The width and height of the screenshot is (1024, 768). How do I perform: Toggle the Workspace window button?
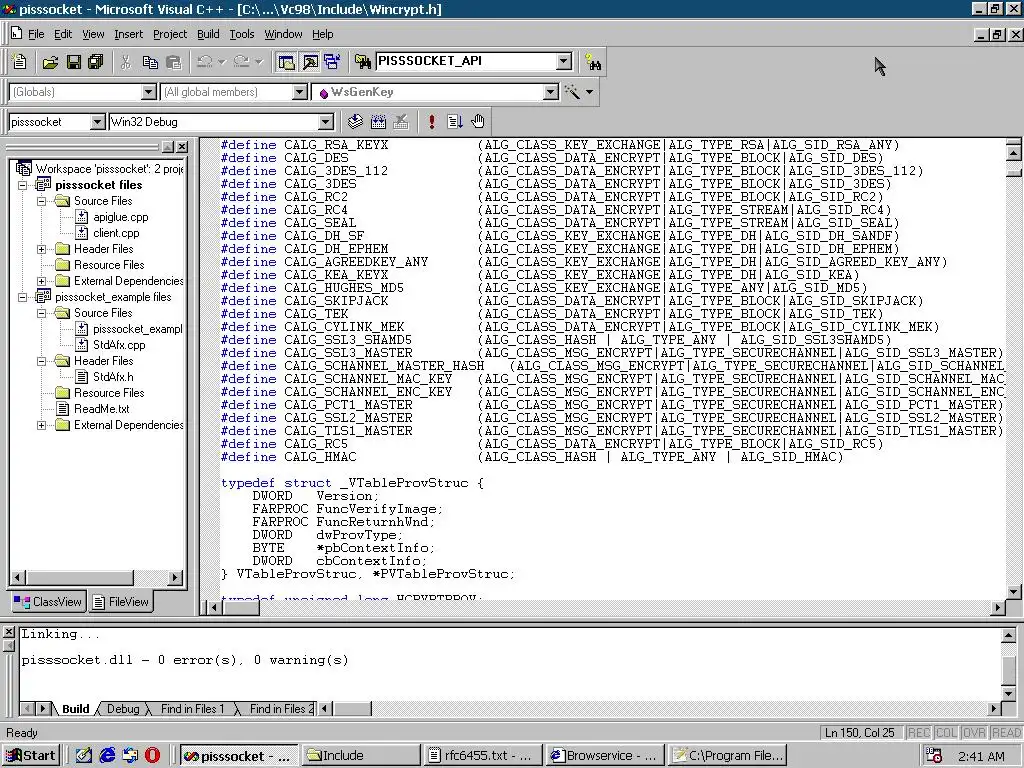(286, 62)
